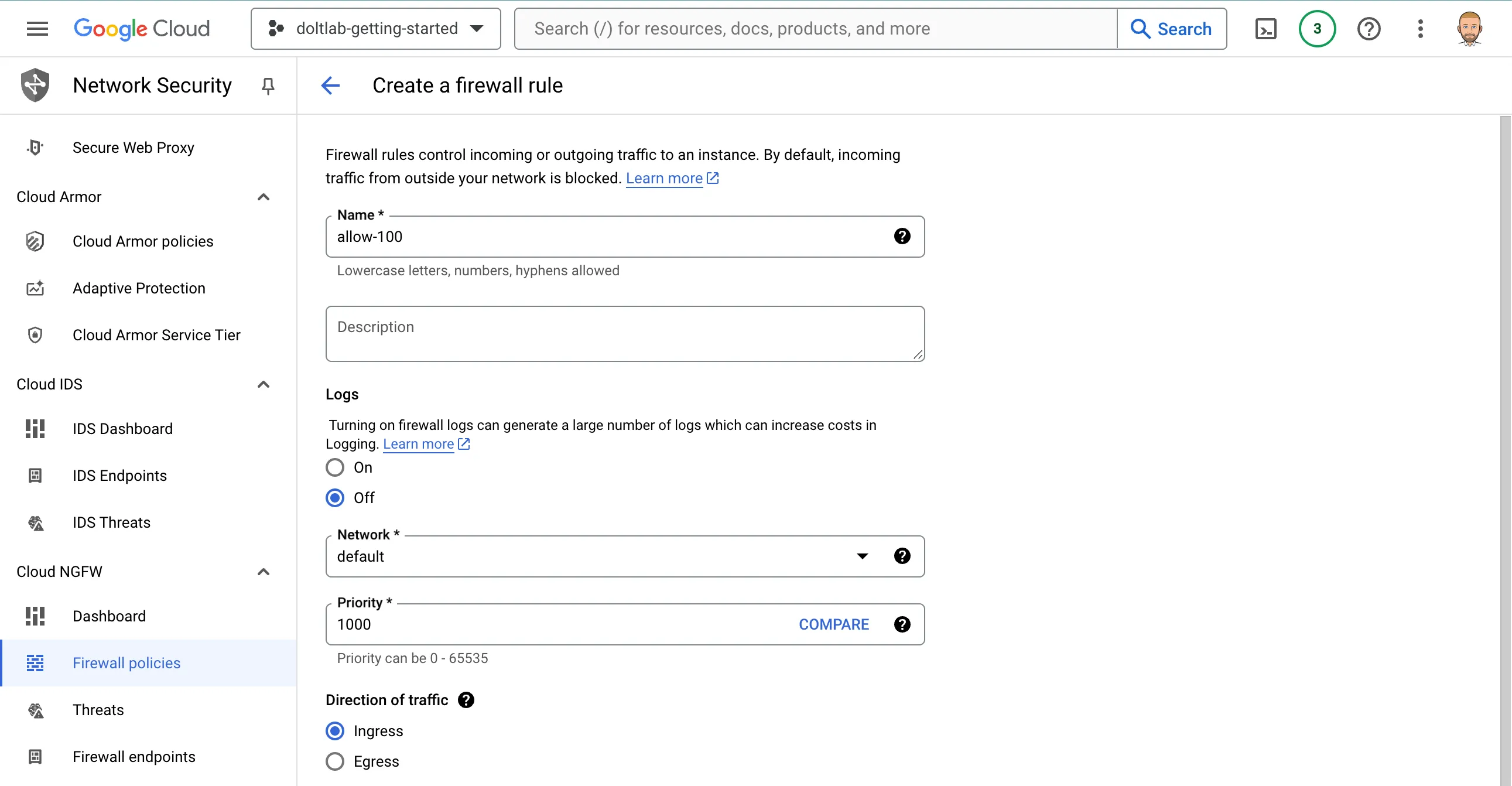The width and height of the screenshot is (1512, 786).
Task: Turn firewall logs On
Action: pos(335,468)
